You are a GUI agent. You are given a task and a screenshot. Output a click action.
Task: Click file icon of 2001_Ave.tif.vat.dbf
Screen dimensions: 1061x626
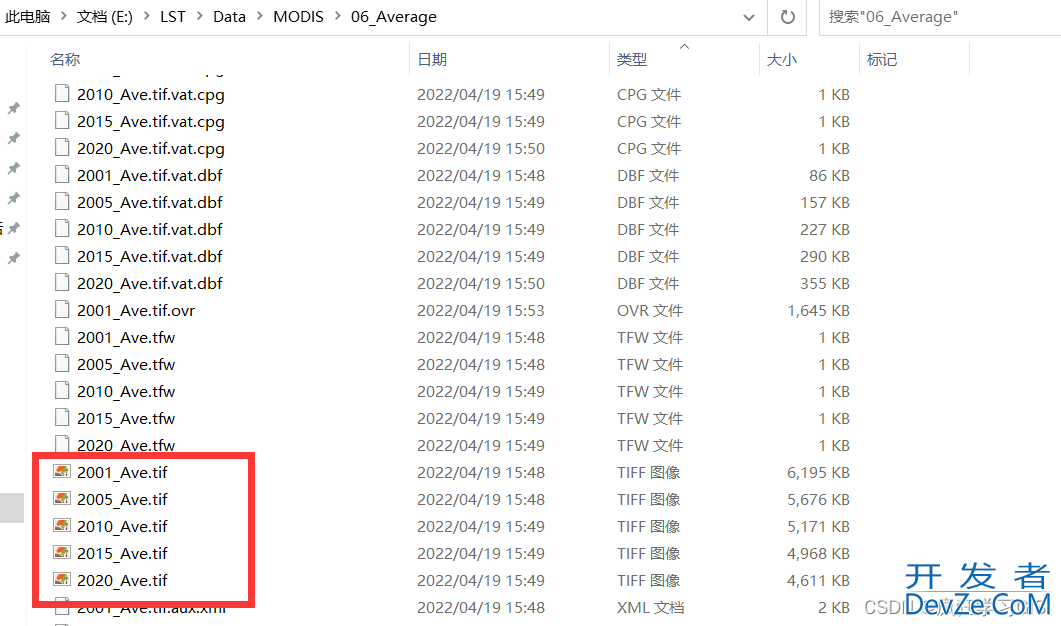[x=62, y=175]
